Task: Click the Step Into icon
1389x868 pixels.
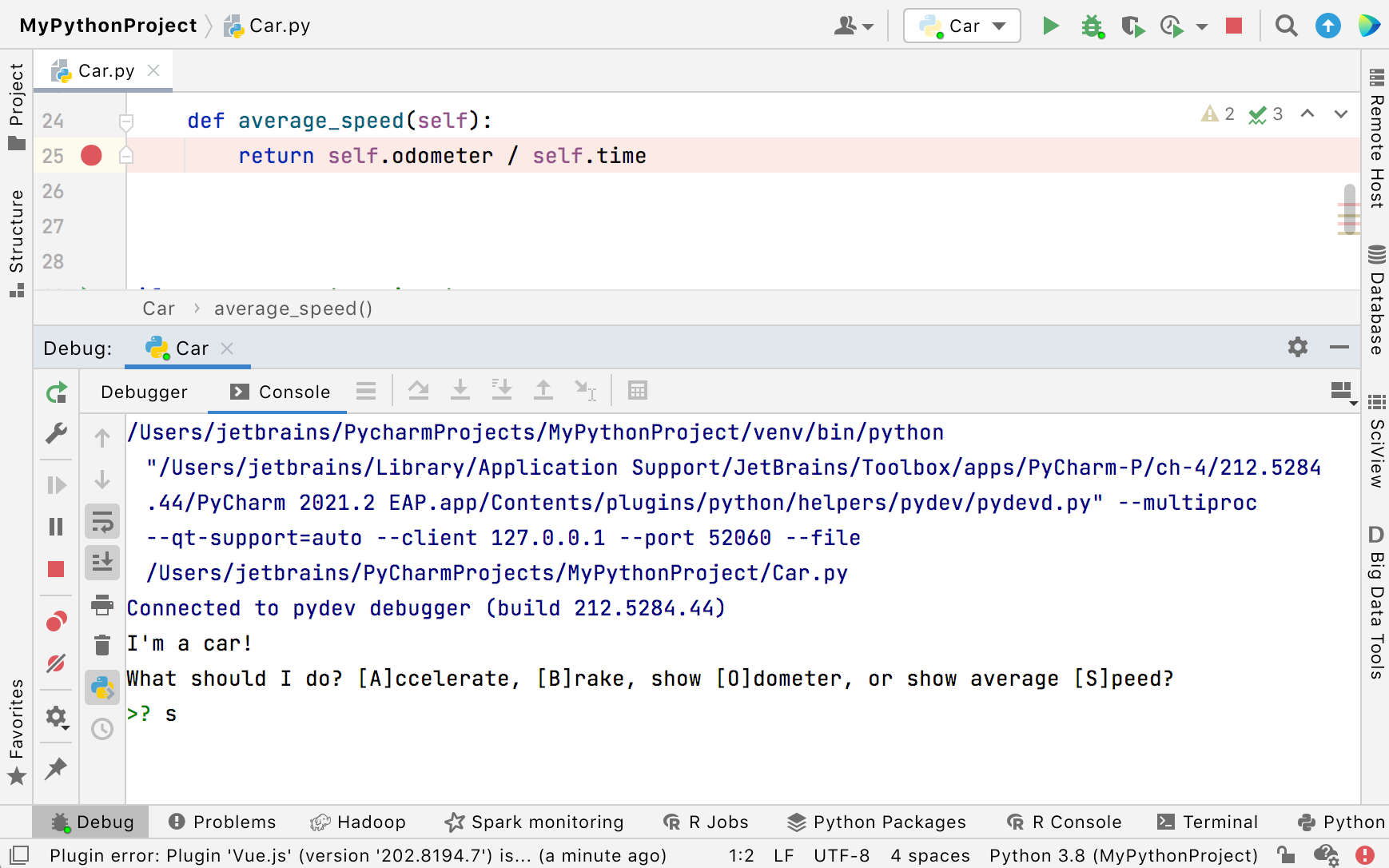Action: tap(460, 390)
